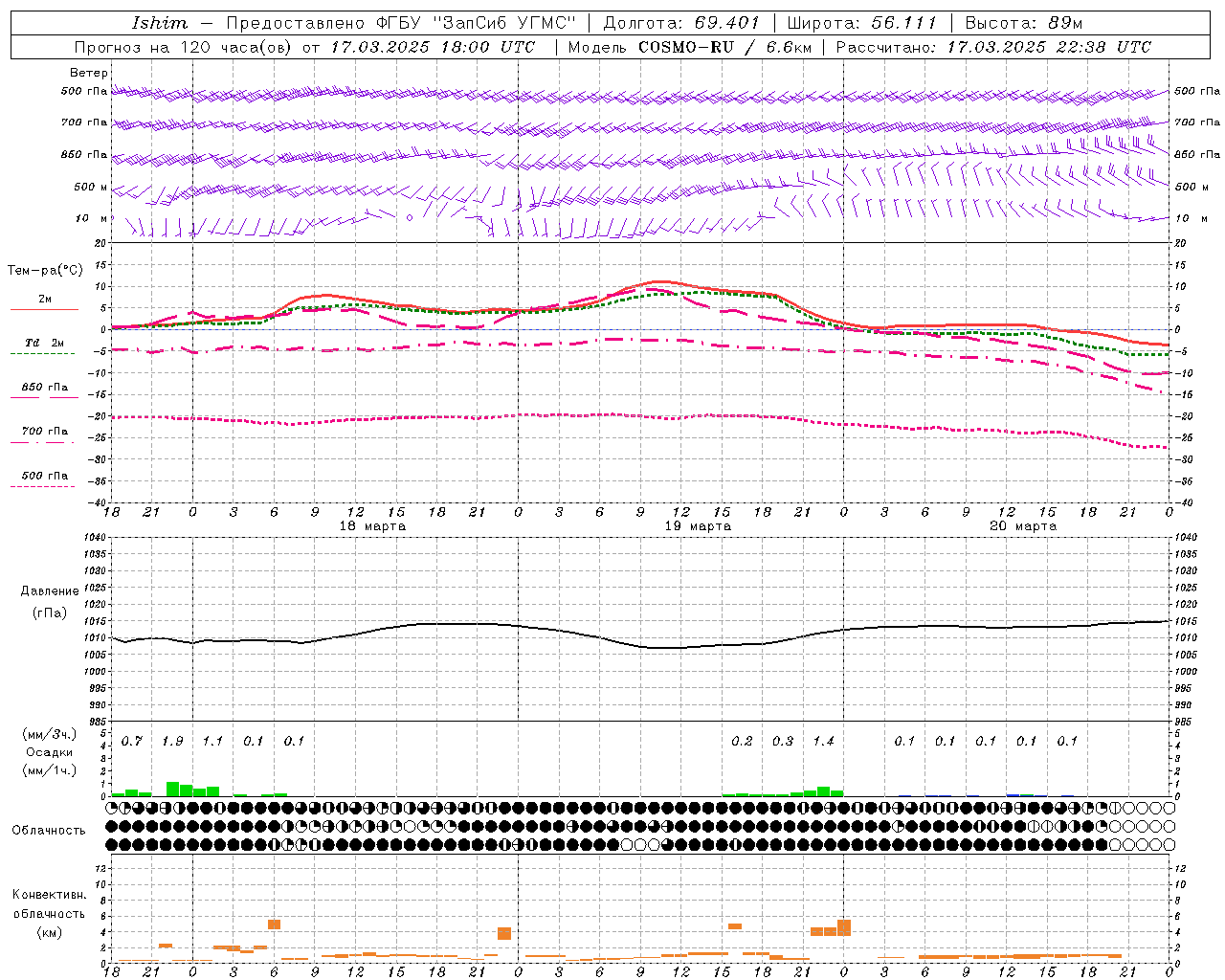This screenshot has height=980, width=1225.
Task: Click the "Облачность" cloud cover row label
Action: (49, 831)
